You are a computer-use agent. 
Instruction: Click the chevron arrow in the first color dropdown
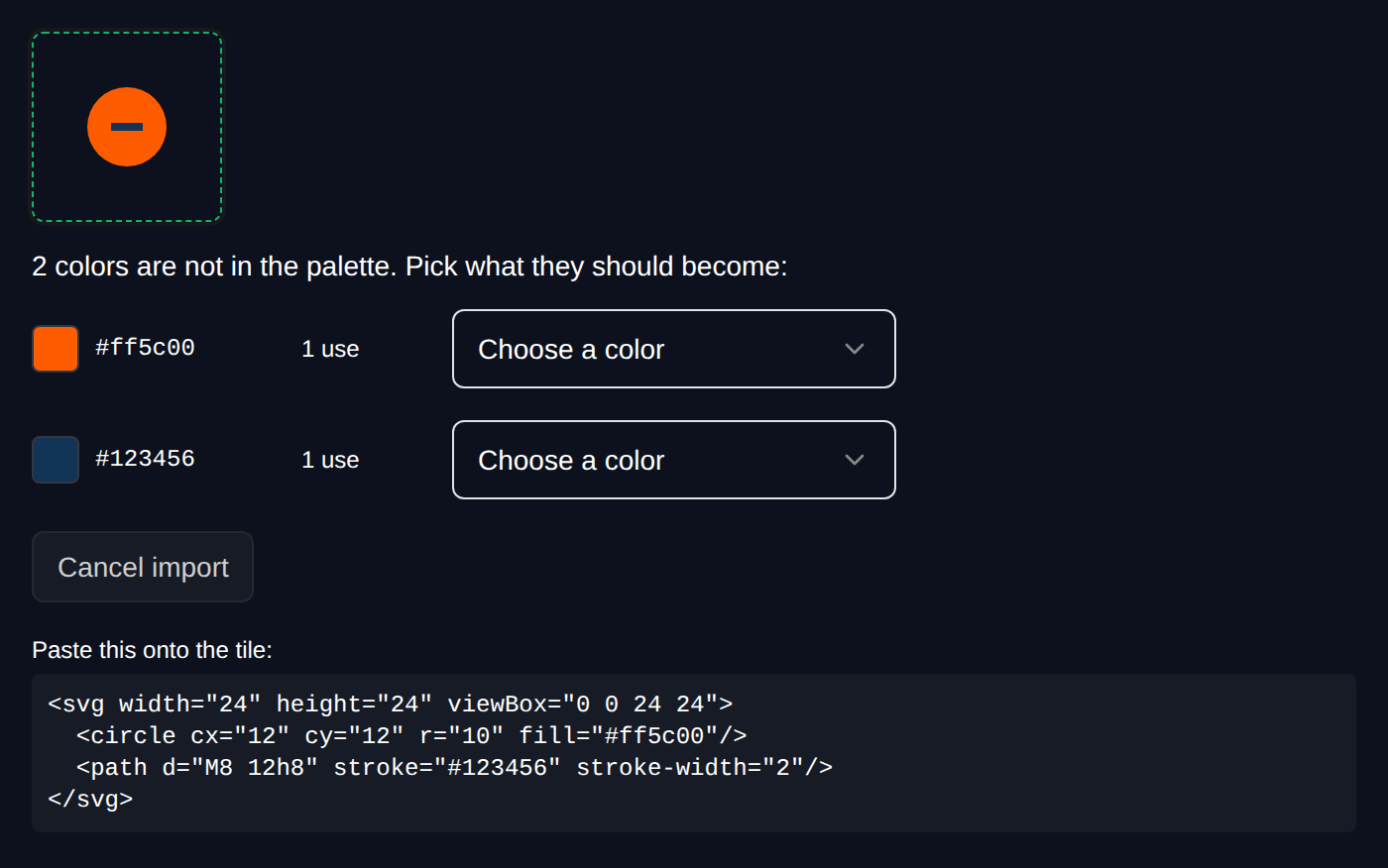[x=855, y=349]
